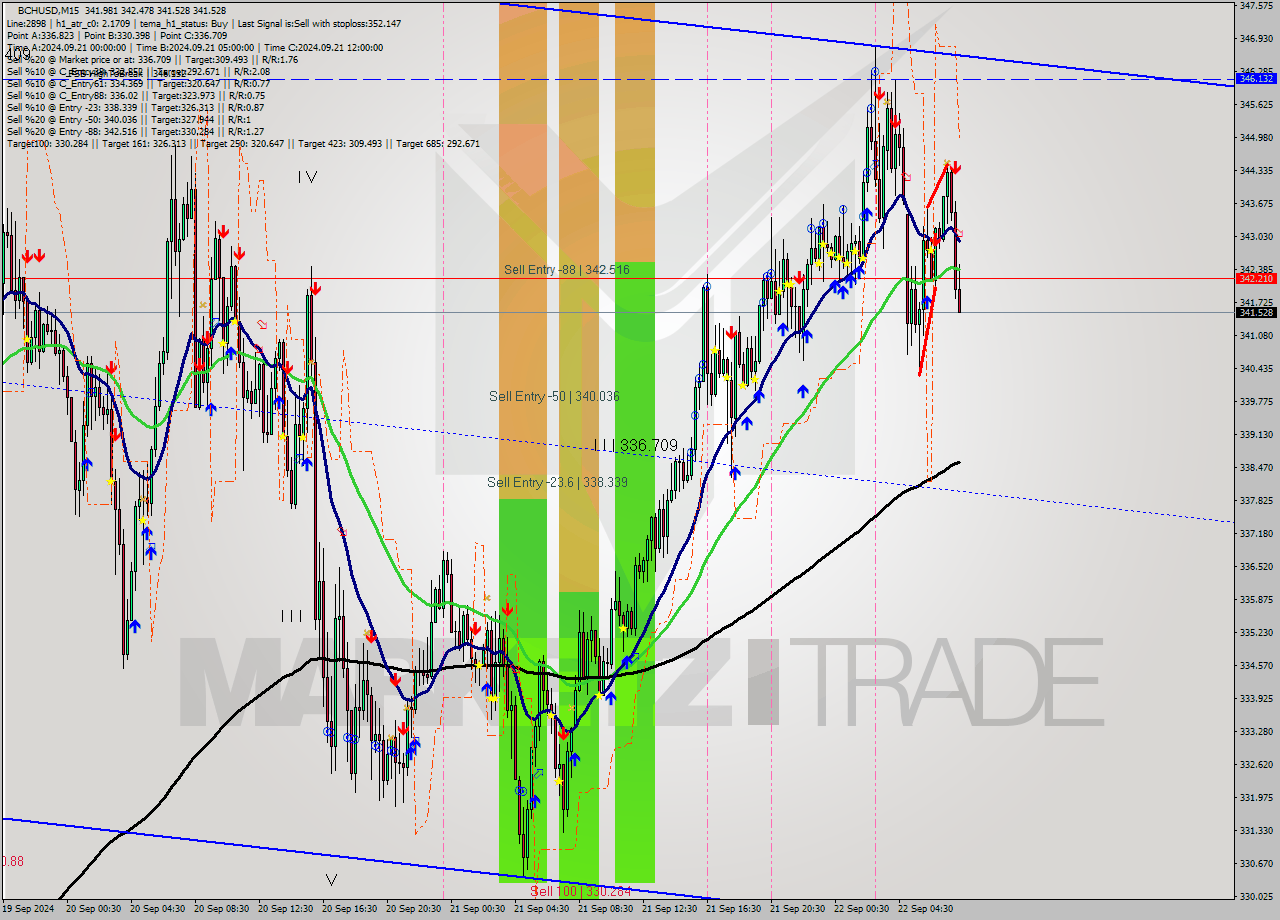This screenshot has width=1280, height=920.
Task: Click the '22 Sep 00:30' time axis label
Action: pyautogui.click(x=861, y=909)
